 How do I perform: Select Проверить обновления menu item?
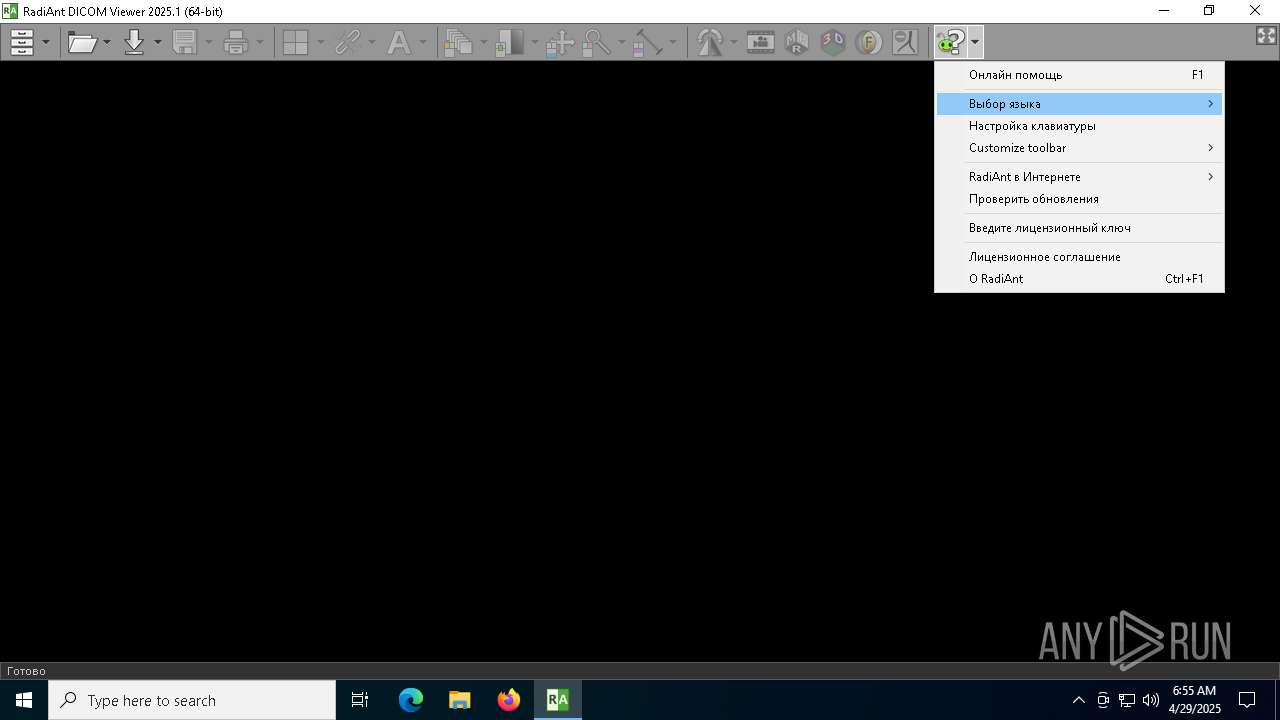click(1079, 199)
